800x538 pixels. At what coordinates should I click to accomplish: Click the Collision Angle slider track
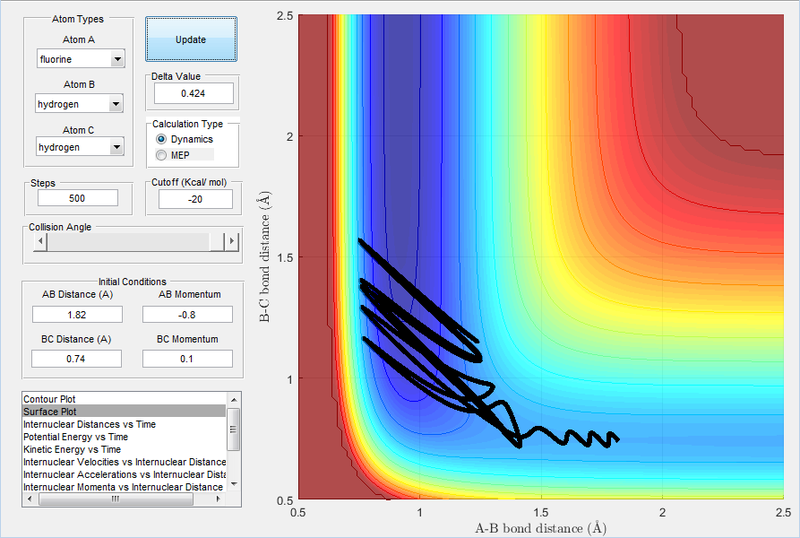point(128,241)
